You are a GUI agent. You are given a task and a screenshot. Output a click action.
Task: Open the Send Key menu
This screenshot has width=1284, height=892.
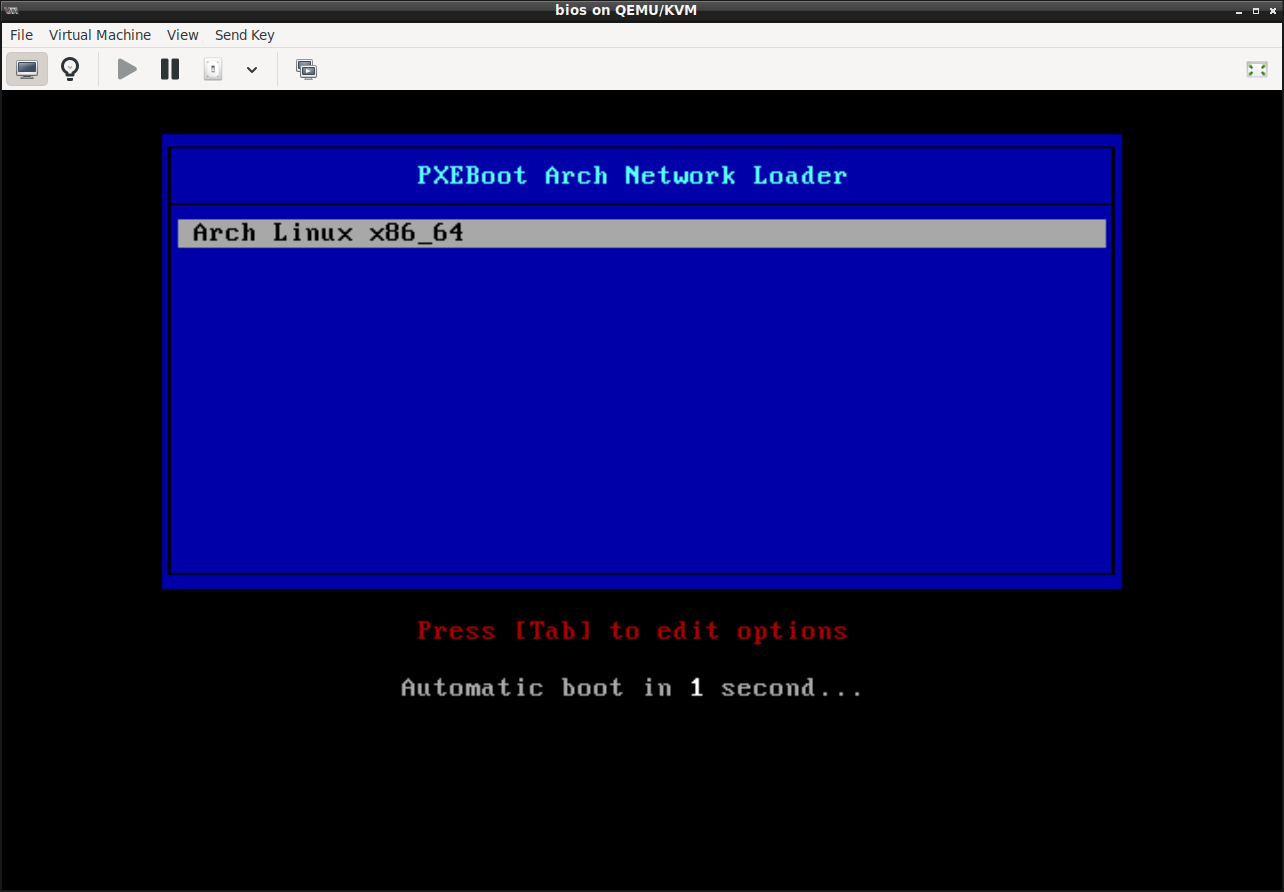click(244, 35)
